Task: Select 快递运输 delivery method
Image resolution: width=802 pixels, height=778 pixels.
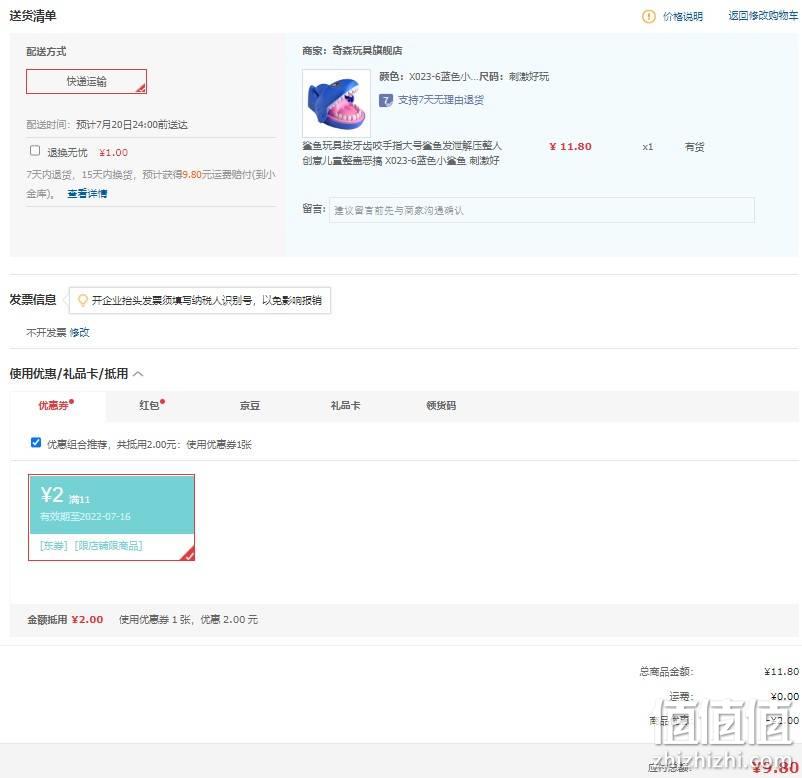Action: pyautogui.click(x=86, y=81)
